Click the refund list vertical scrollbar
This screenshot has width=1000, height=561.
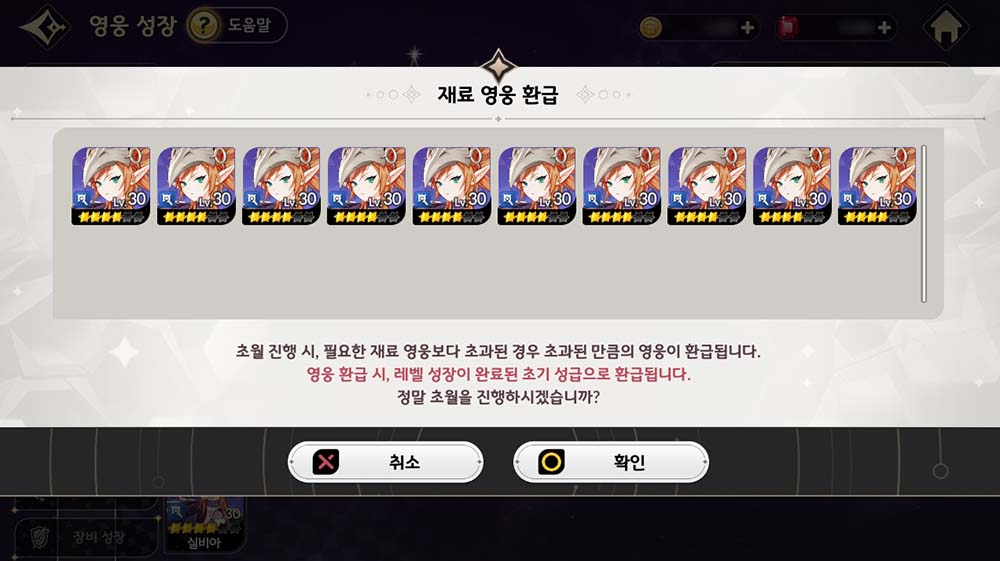coord(923,224)
